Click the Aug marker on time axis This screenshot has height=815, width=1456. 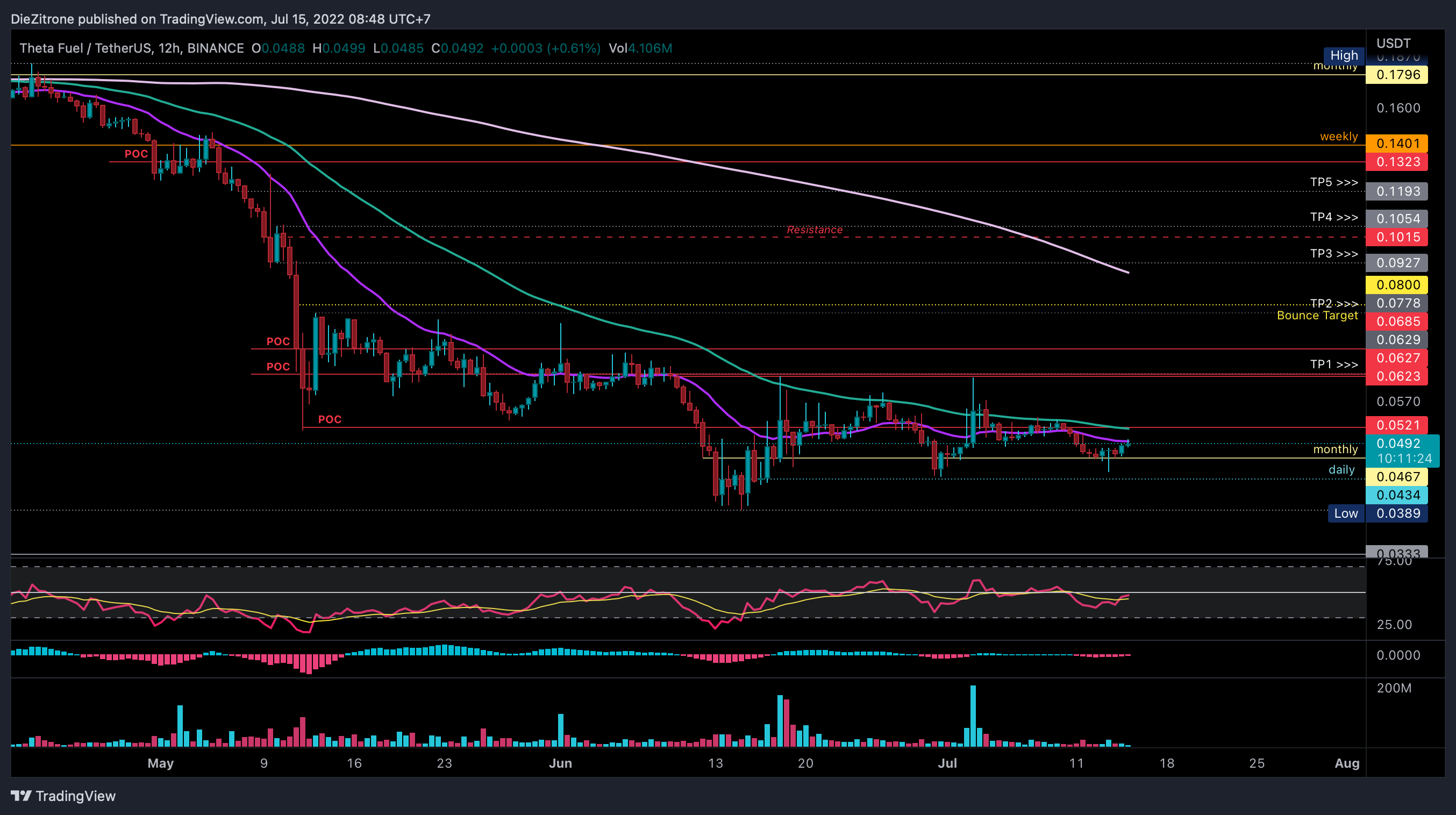(x=1346, y=763)
